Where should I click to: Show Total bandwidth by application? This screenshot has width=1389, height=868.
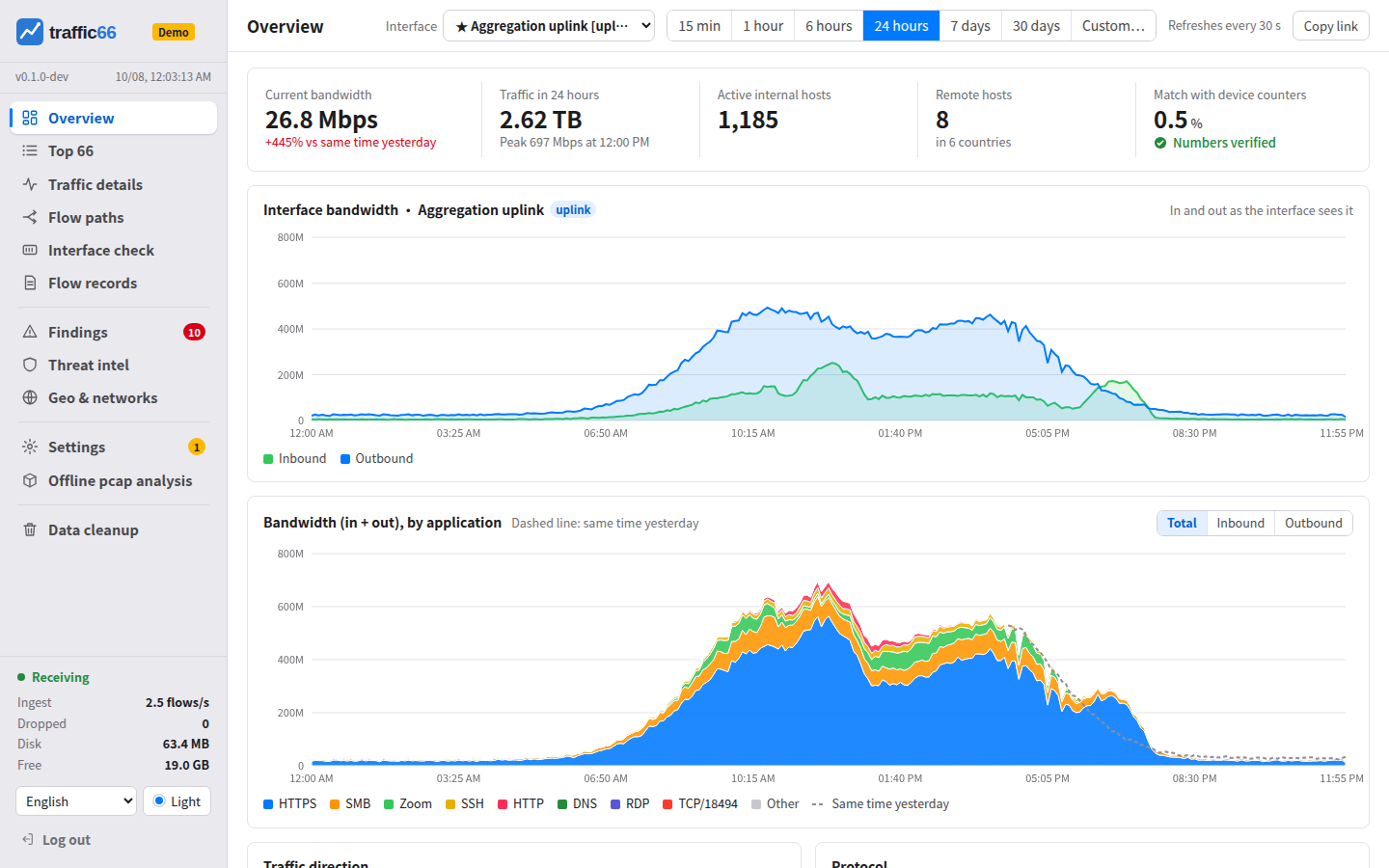tap(1182, 523)
